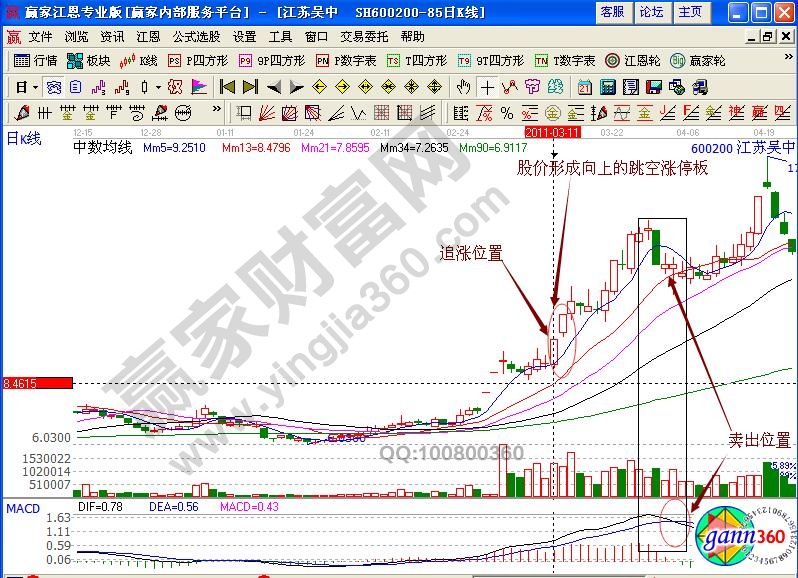
Task: Toggle the crosshair cursor toolbar button
Action: [487, 86]
